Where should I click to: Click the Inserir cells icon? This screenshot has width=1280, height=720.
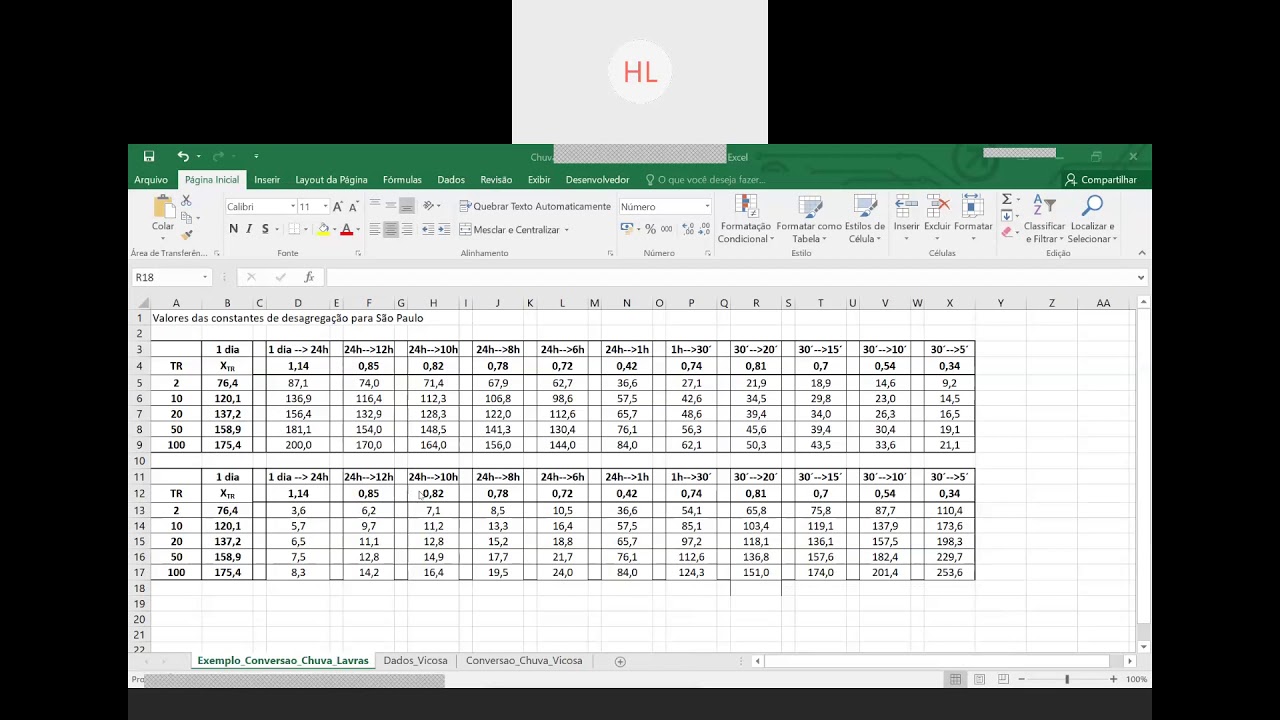(x=906, y=218)
